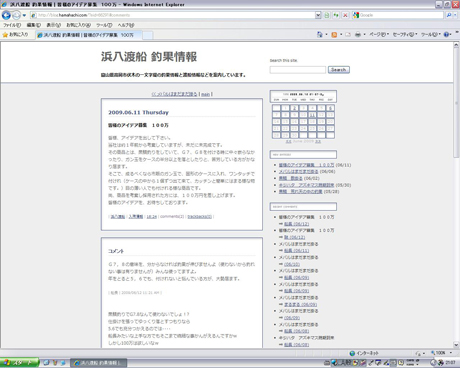
Task: Click the taskbar clock
Action: coord(451,363)
